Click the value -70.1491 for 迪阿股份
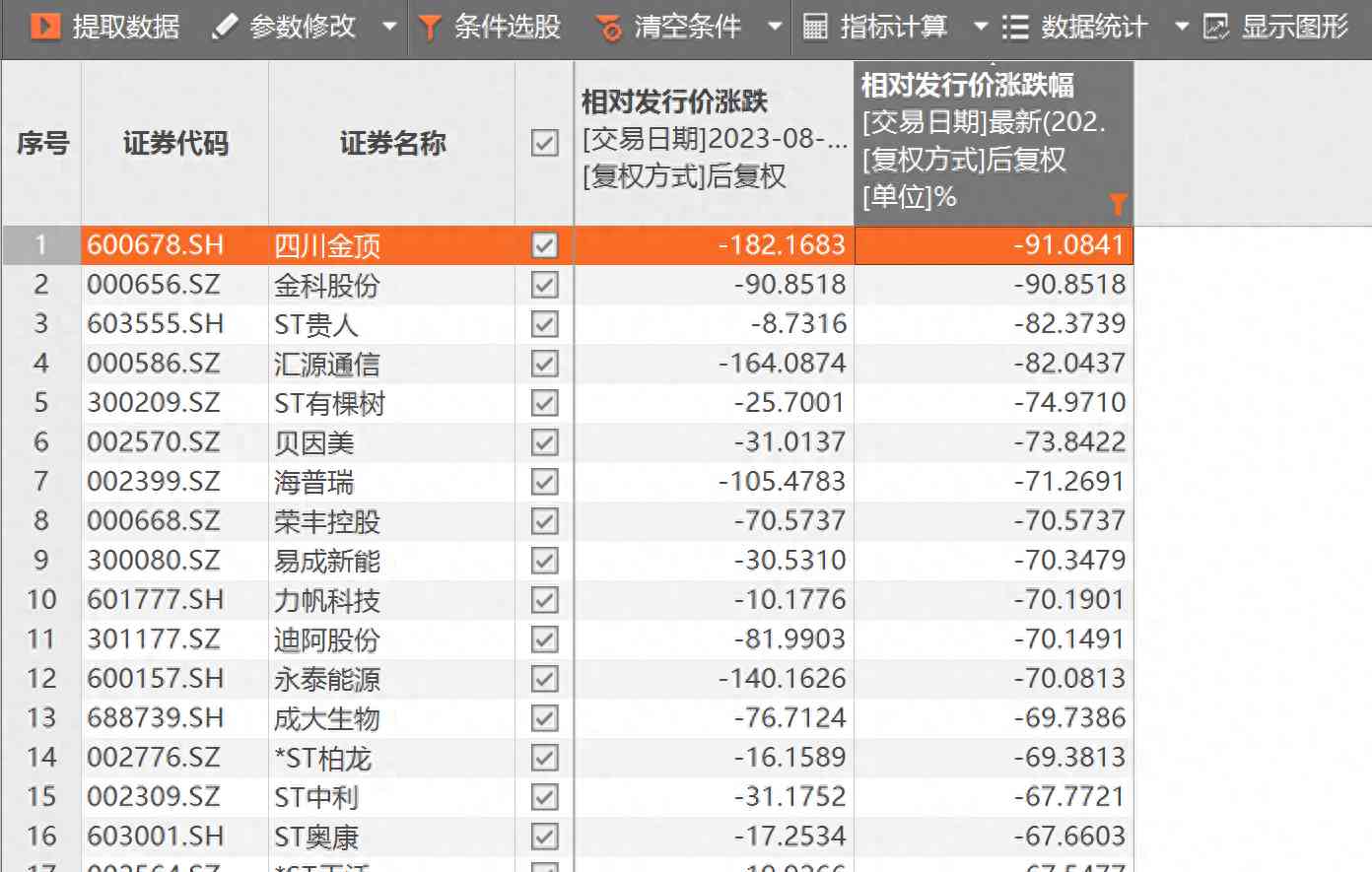 pyautogui.click(x=1069, y=639)
